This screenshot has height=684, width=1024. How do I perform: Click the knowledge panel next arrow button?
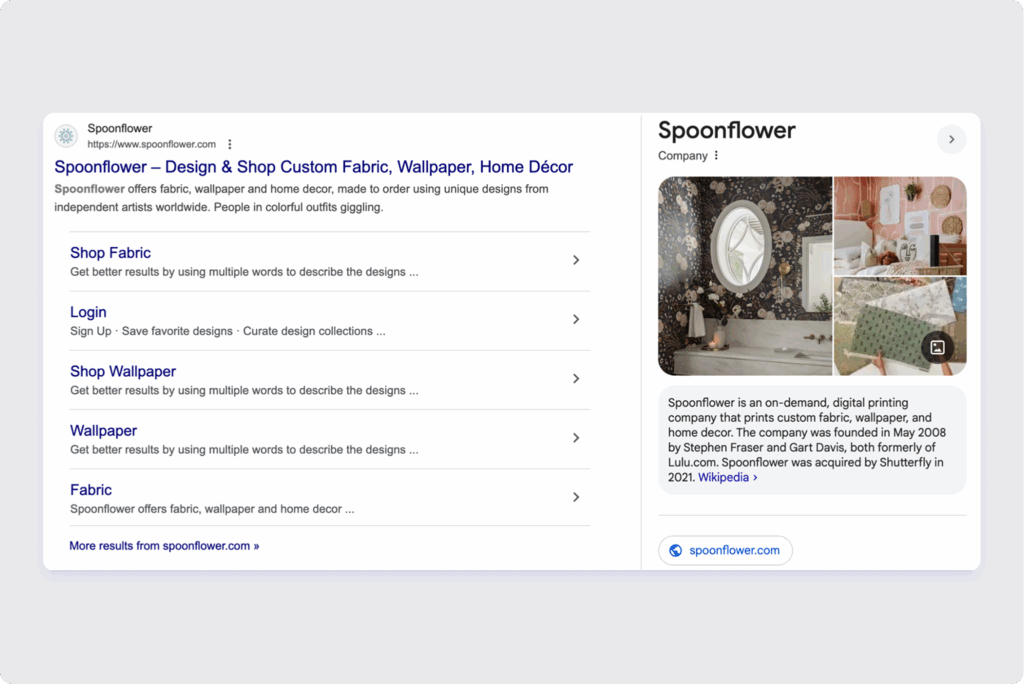(952, 139)
